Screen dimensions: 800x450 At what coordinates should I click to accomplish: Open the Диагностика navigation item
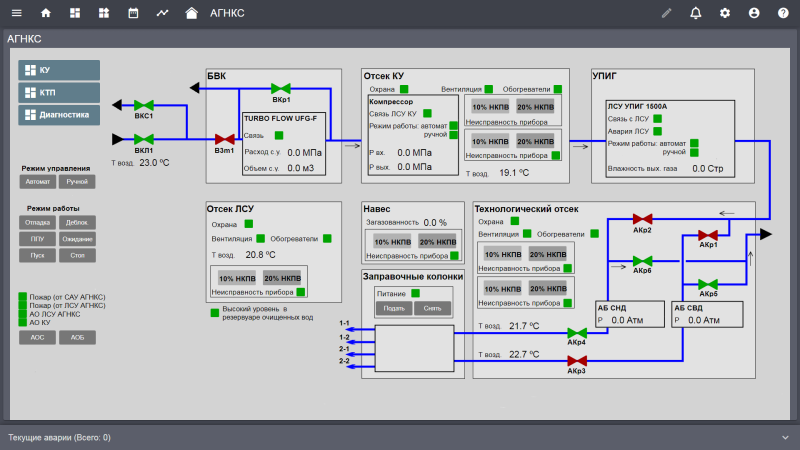(x=59, y=115)
